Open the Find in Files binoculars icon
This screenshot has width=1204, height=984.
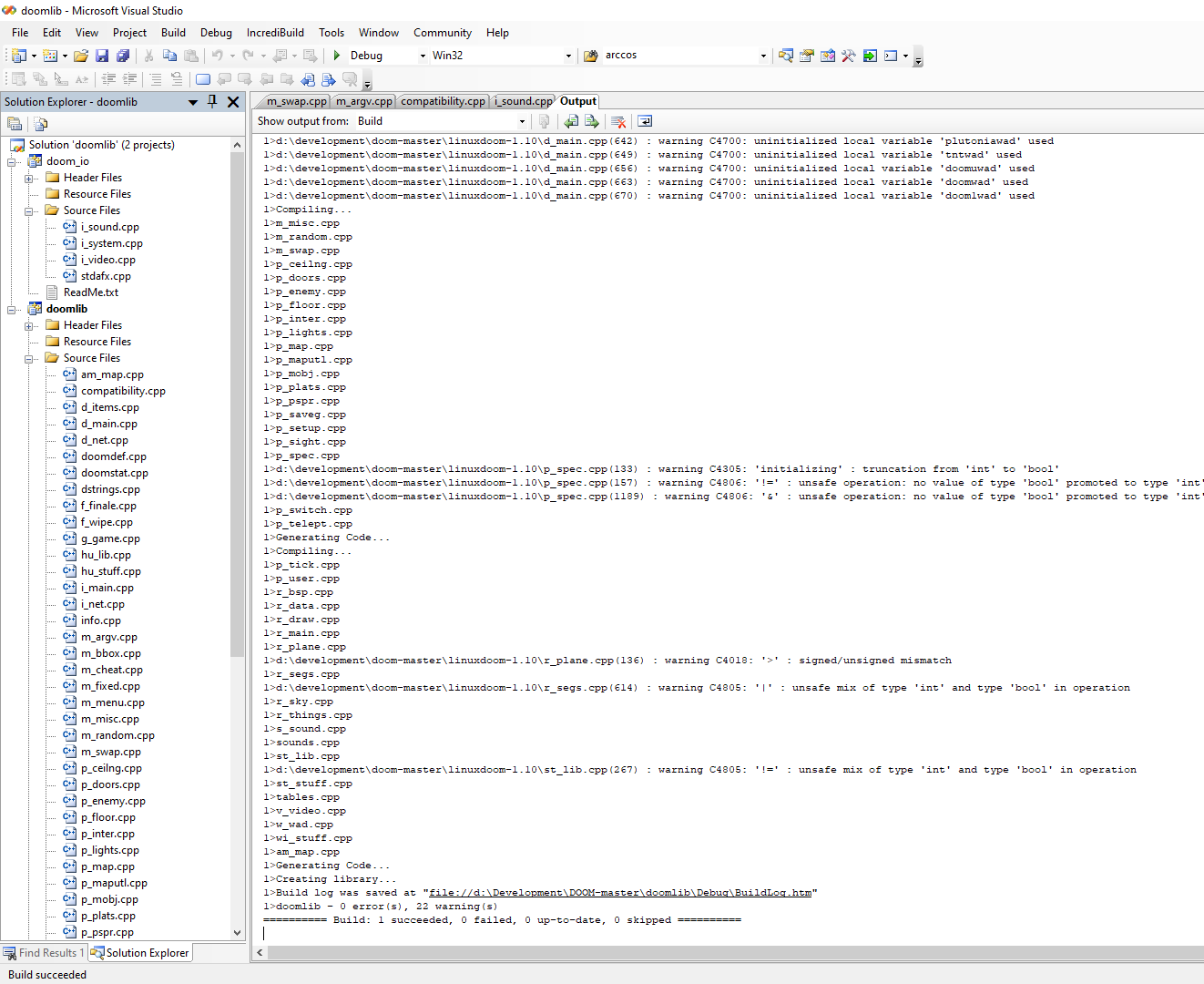click(589, 56)
